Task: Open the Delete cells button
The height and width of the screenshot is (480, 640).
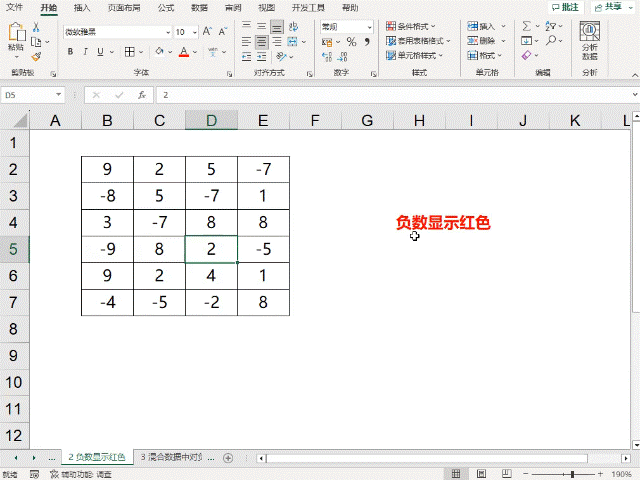Action: click(481, 41)
